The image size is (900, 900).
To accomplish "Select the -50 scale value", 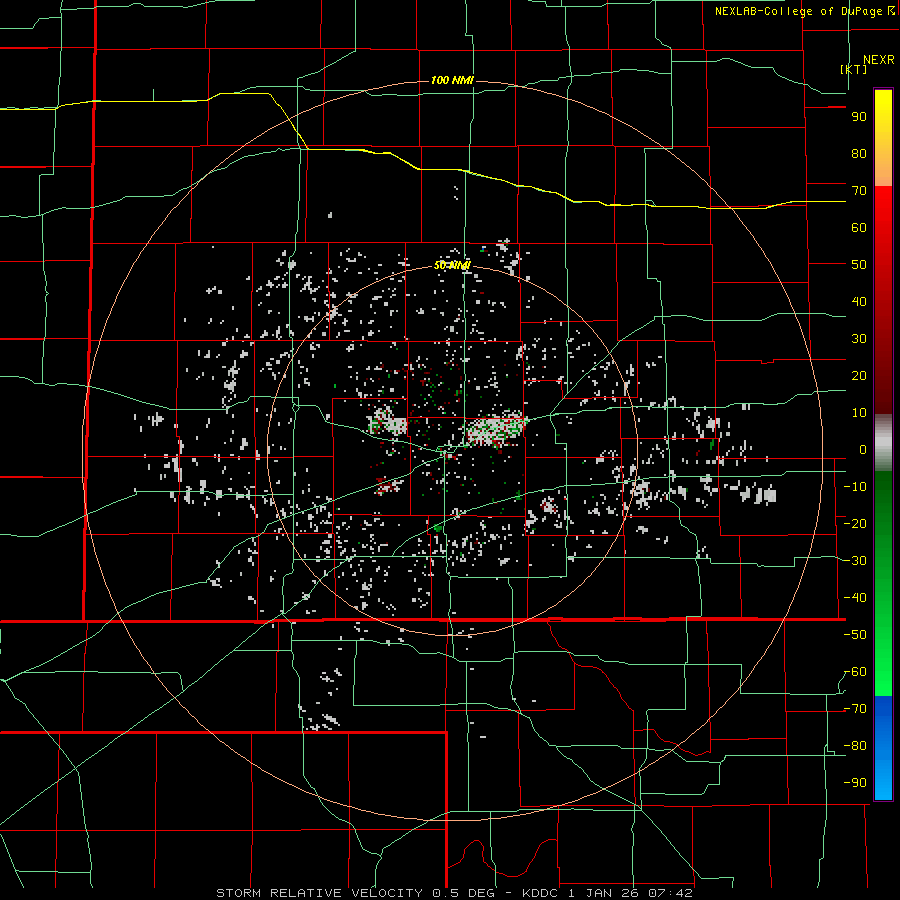I will pos(855,635).
